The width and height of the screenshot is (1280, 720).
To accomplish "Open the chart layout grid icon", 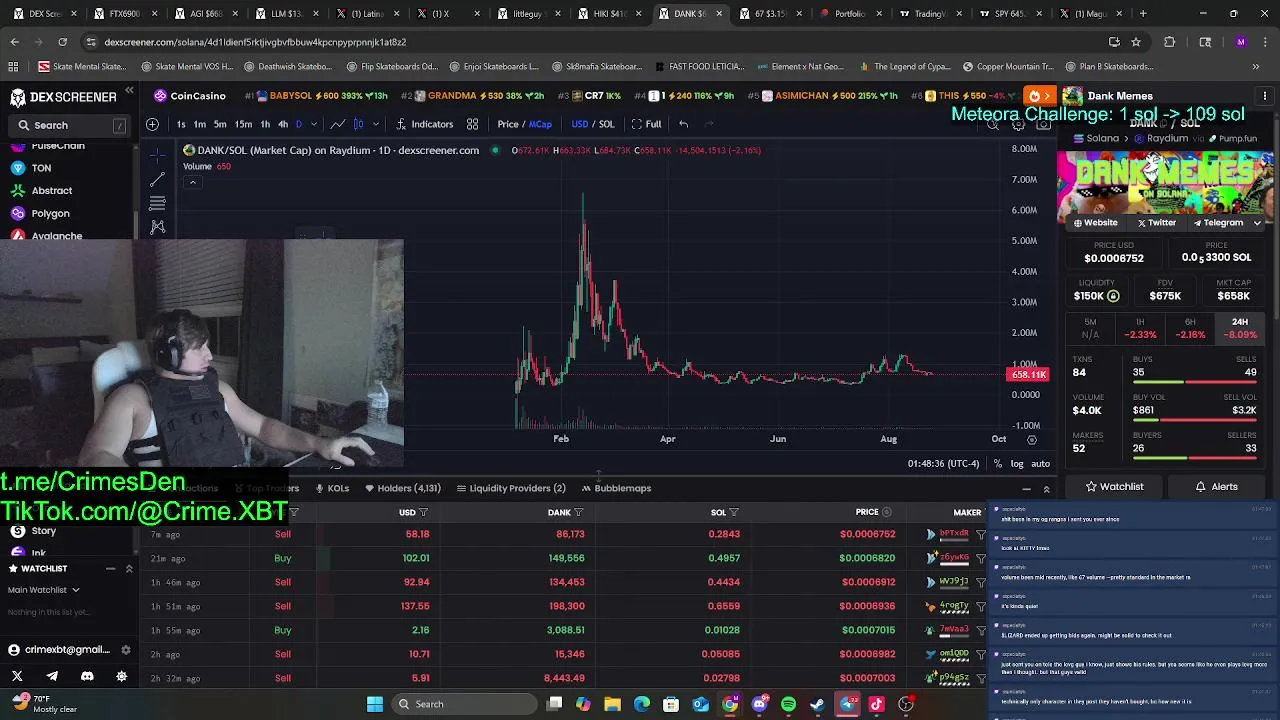I will [472, 124].
